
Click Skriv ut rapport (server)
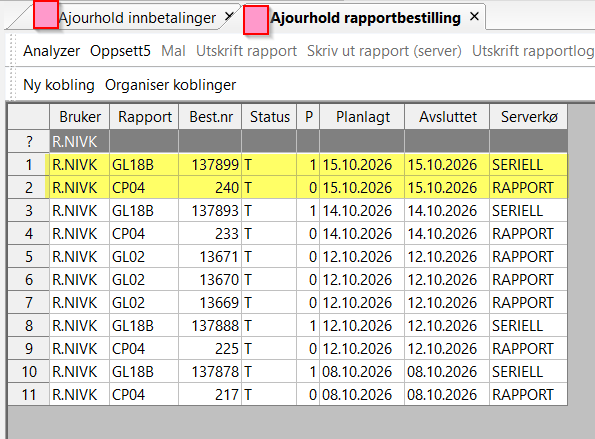coord(384,51)
